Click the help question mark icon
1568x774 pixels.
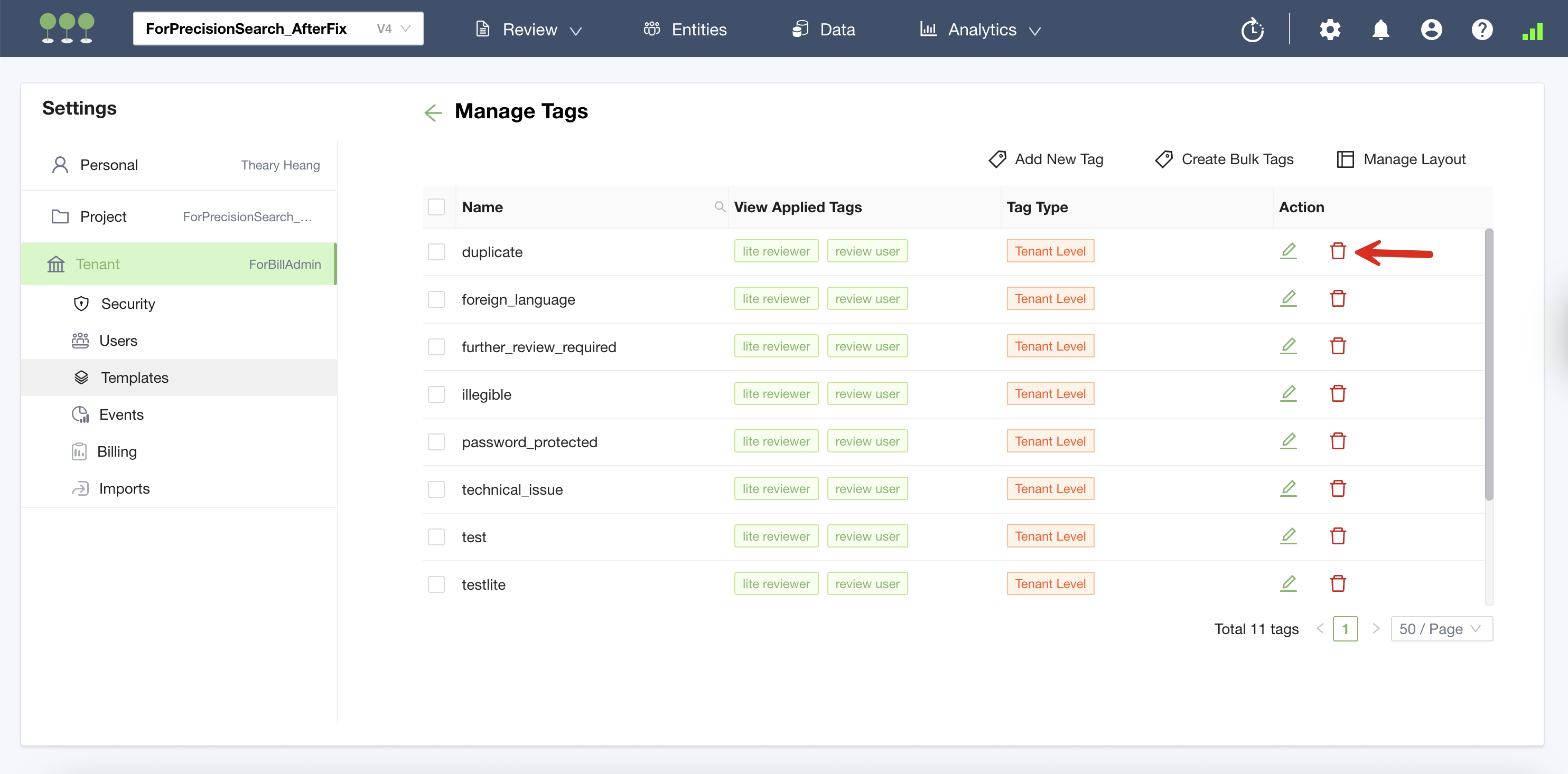tap(1481, 29)
